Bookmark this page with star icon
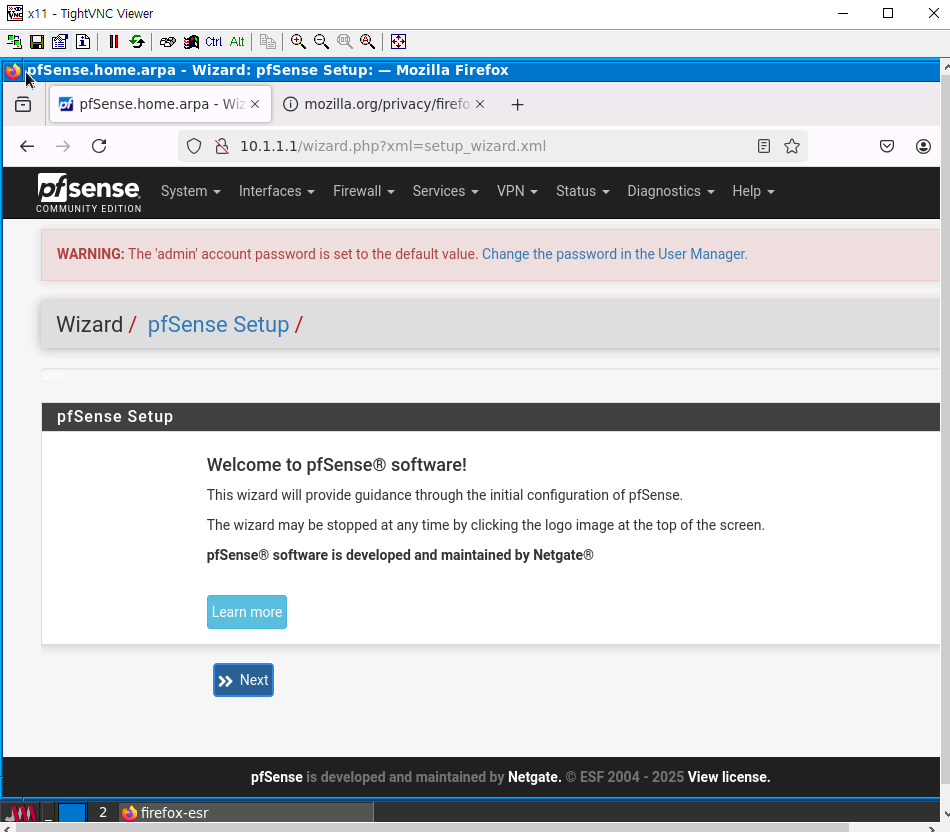 [x=792, y=146]
